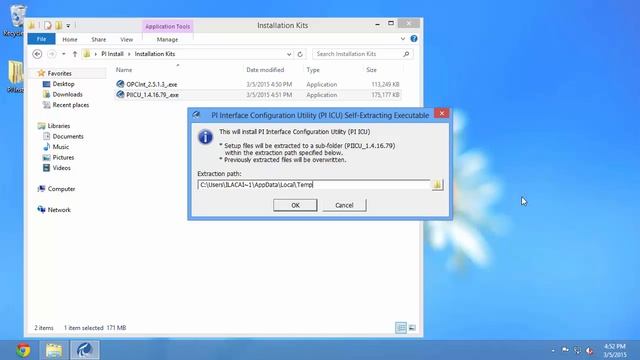Sort files by Size column
This screenshot has height=360, width=640.
tap(371, 70)
